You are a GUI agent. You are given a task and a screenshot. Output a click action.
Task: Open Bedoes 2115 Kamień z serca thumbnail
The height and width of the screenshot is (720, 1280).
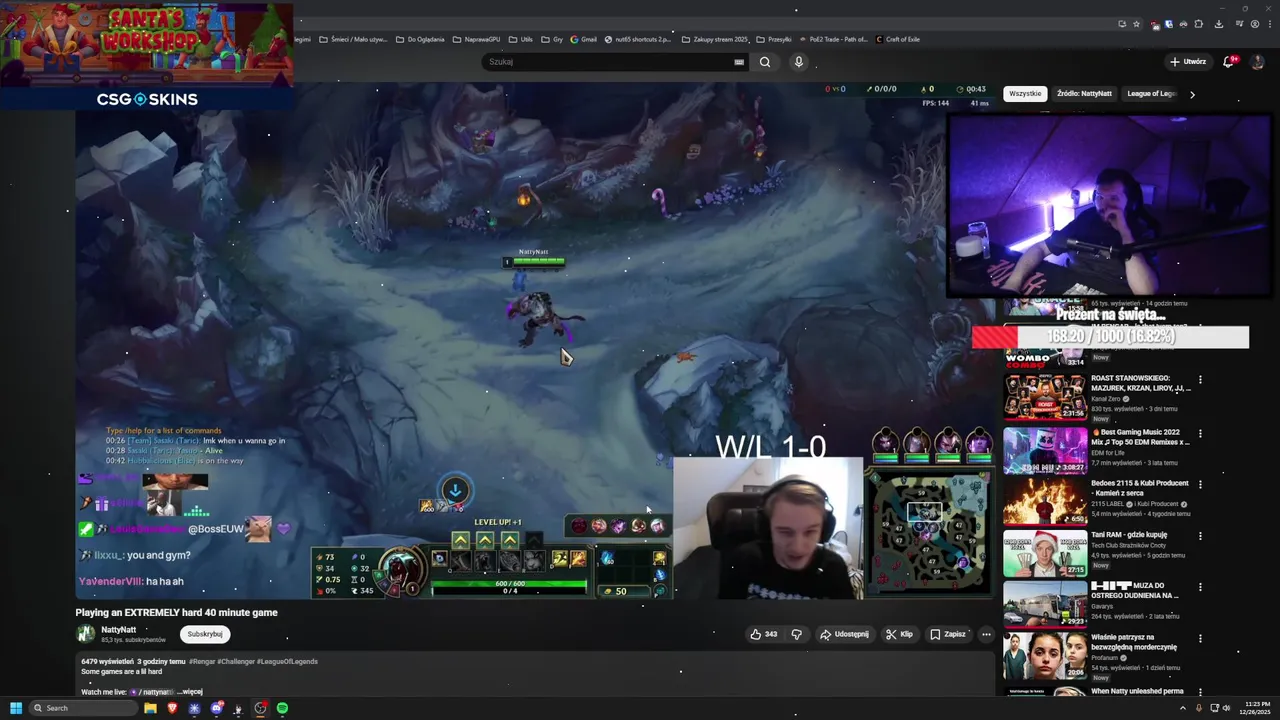[1045, 501]
